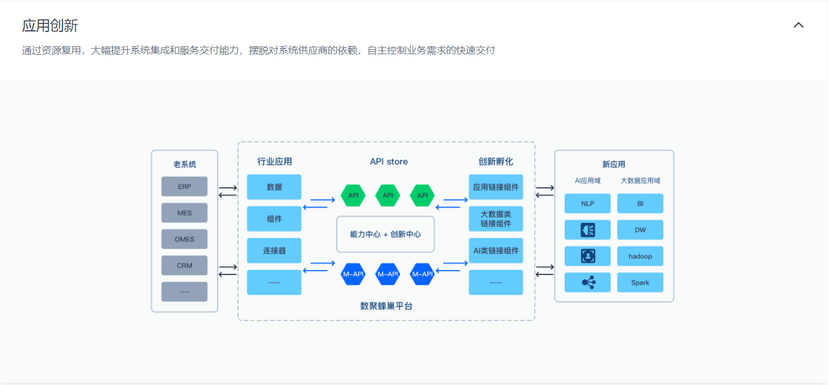Select the 连接器 block

click(x=274, y=250)
